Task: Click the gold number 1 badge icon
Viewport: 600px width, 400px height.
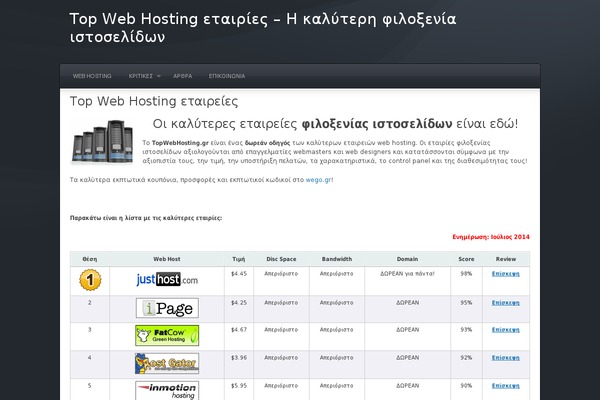Action: tap(90, 280)
